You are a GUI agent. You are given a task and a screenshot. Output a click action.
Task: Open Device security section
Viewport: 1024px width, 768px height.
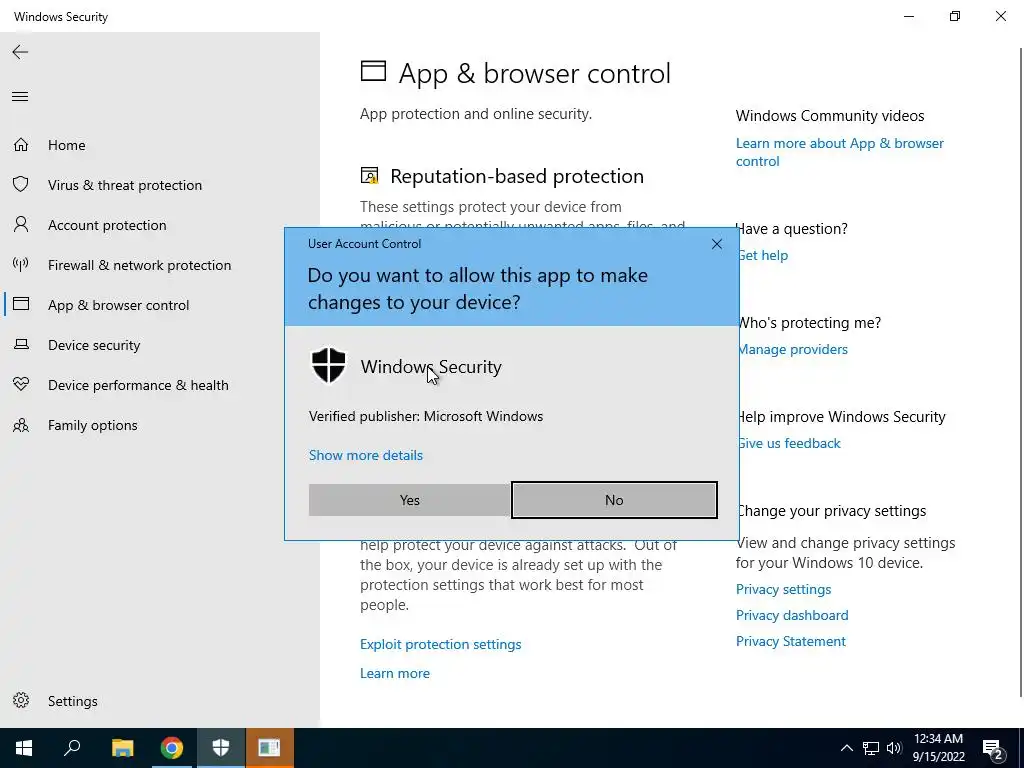94,345
